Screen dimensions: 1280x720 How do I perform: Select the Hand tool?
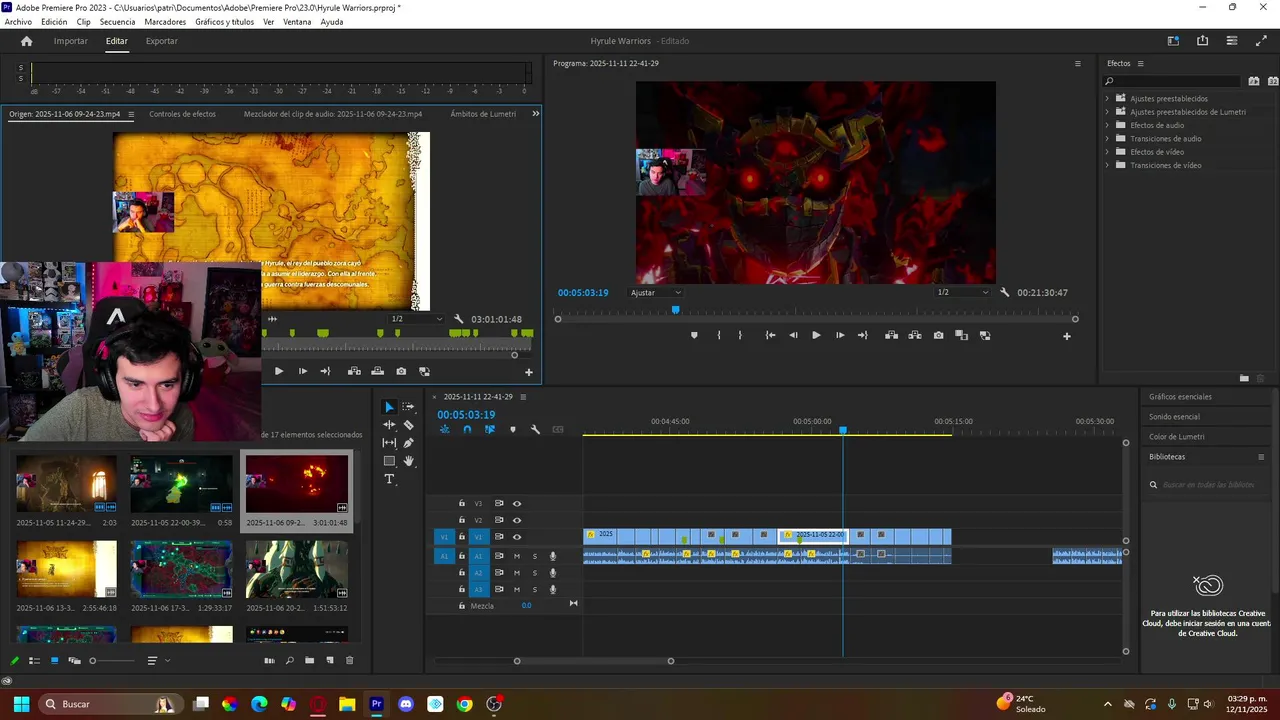[x=408, y=461]
